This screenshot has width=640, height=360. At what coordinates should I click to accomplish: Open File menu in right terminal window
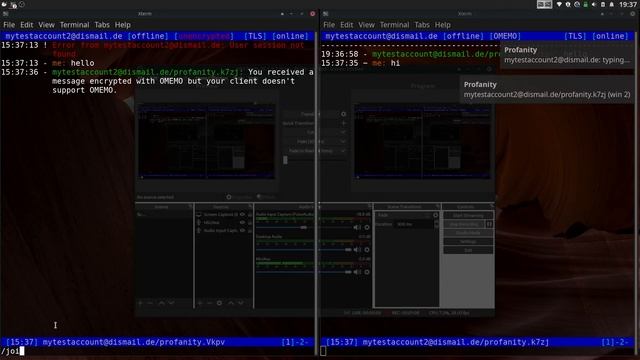329,25
